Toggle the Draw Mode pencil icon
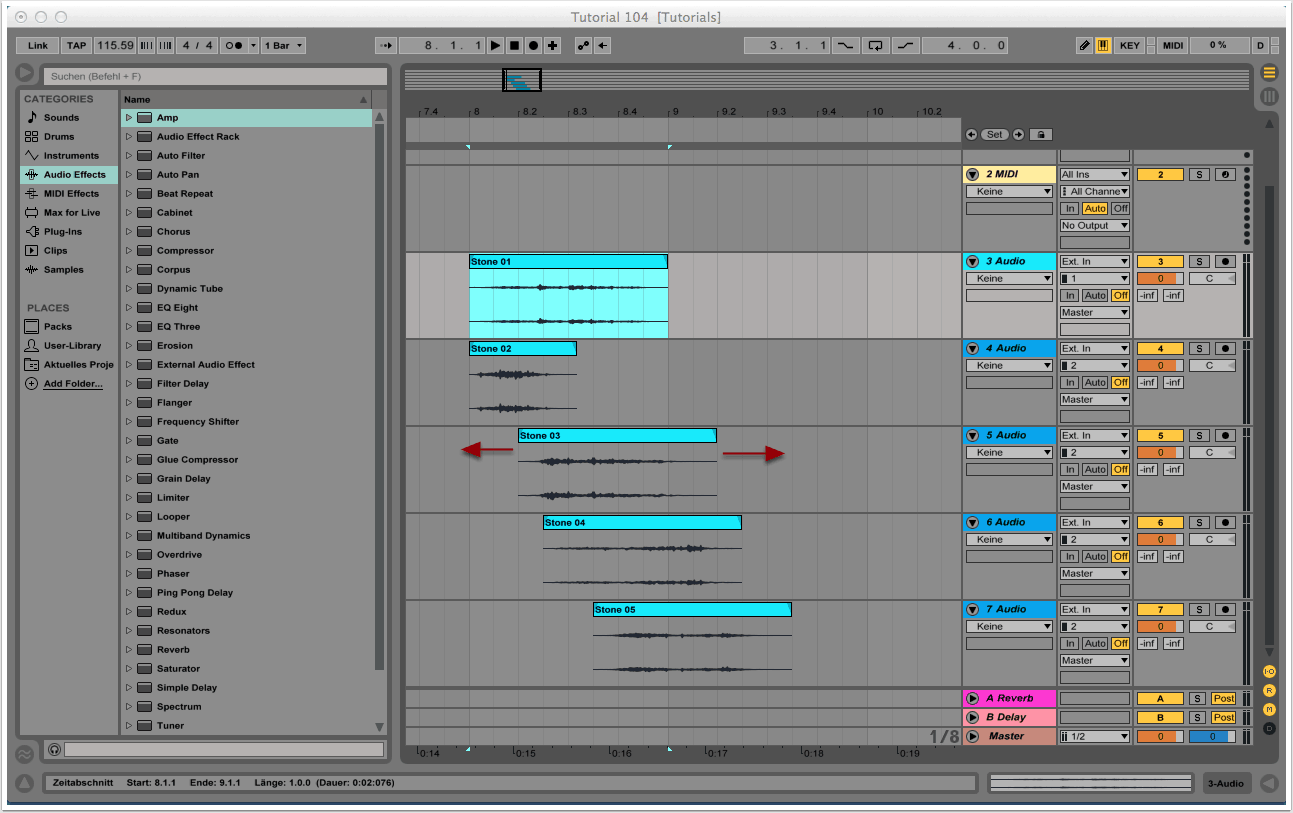The width and height of the screenshot is (1293, 813). pos(1085,45)
